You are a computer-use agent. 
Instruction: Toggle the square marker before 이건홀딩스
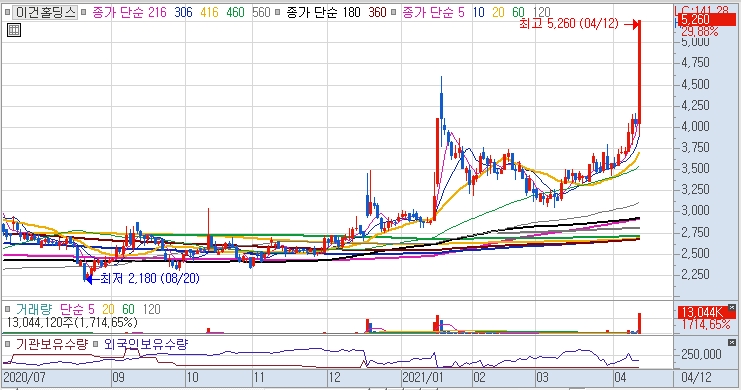pyautogui.click(x=7, y=12)
